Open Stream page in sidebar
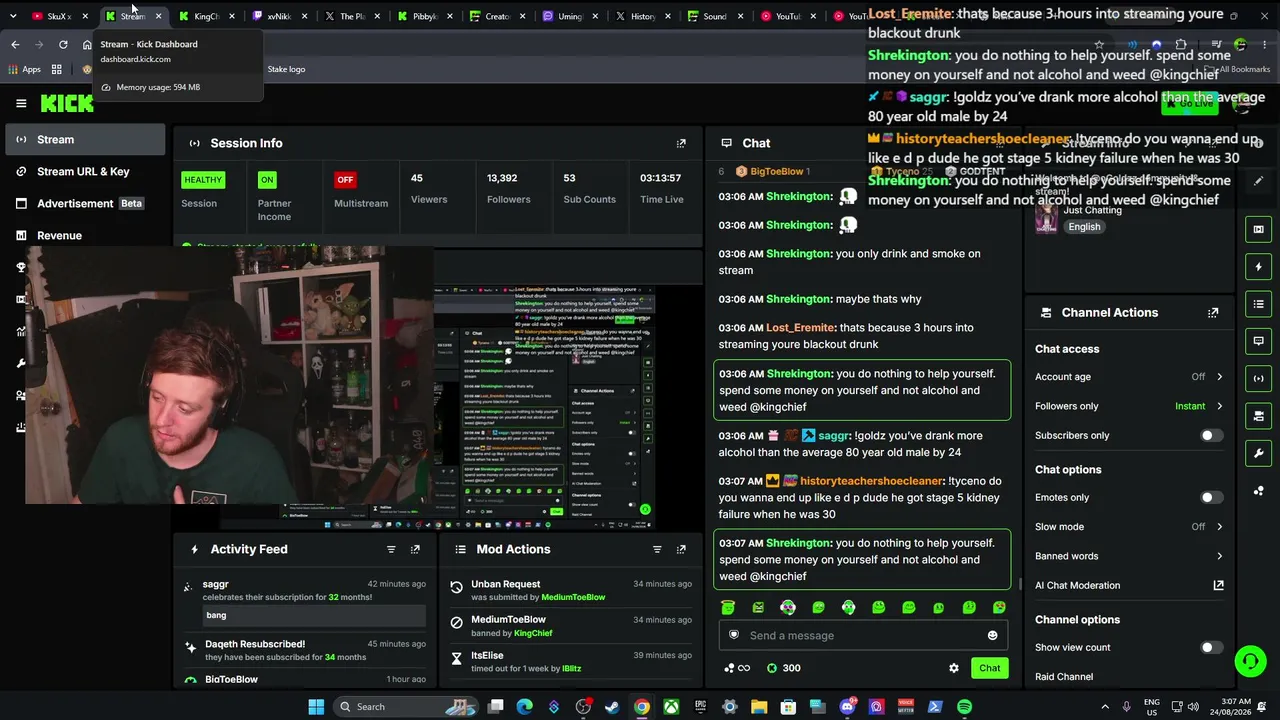This screenshot has height=720, width=1280. click(84, 140)
